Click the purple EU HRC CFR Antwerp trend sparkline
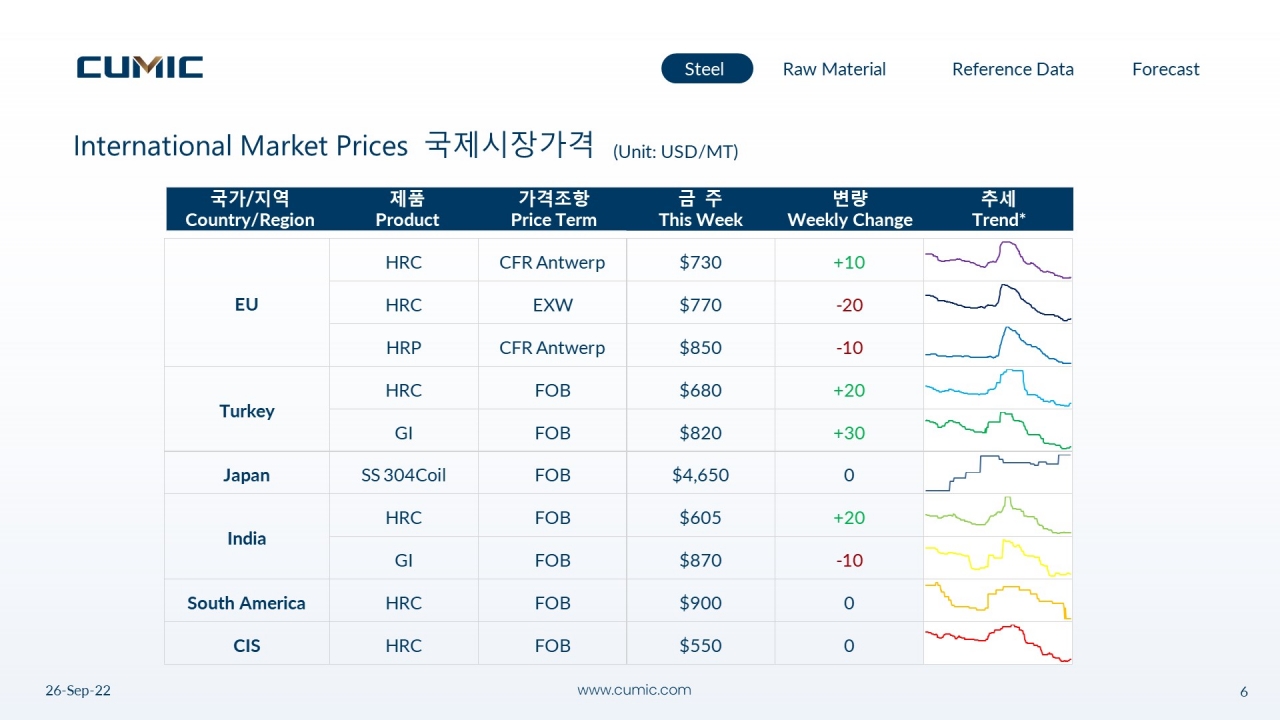The image size is (1280, 720). click(x=998, y=260)
